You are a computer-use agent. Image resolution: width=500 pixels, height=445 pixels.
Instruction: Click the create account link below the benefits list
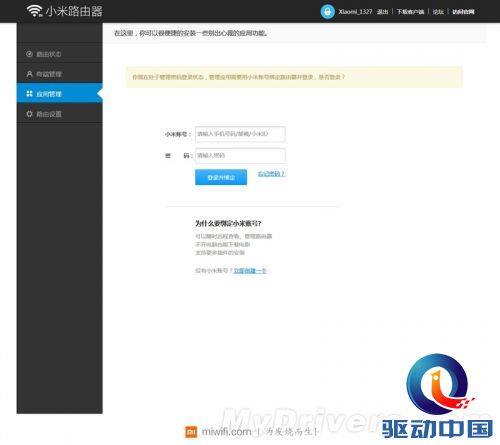coord(250,271)
